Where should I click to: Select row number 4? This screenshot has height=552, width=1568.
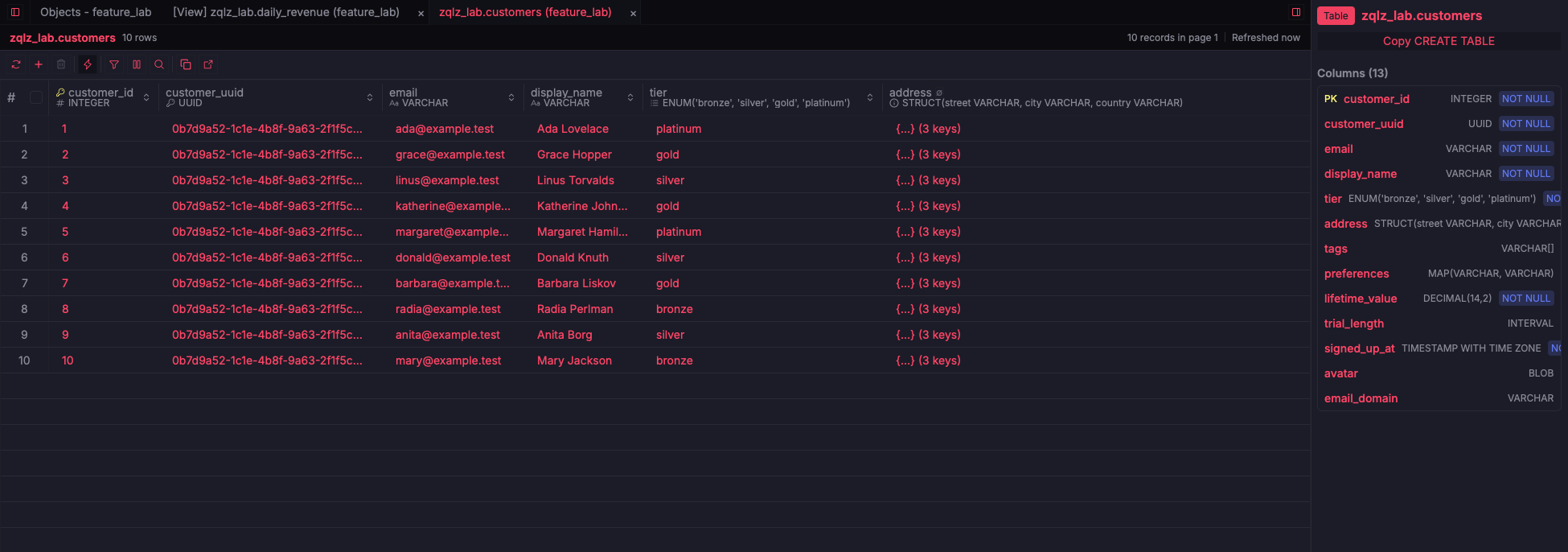(x=24, y=206)
